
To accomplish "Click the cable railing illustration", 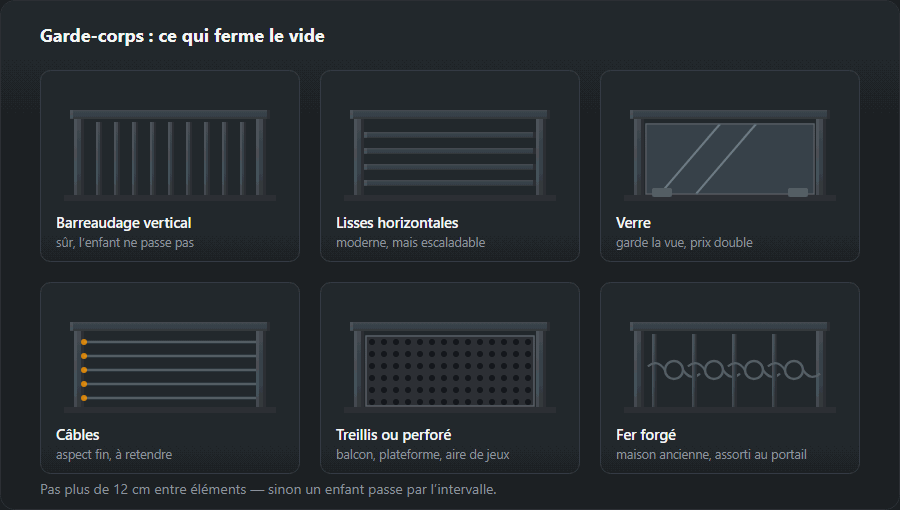I will pyautogui.click(x=170, y=367).
